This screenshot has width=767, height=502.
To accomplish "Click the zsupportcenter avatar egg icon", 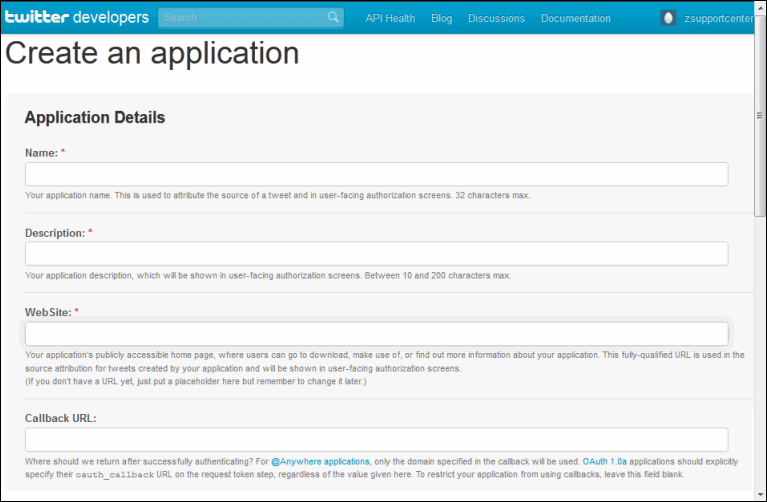I will pos(668,18).
